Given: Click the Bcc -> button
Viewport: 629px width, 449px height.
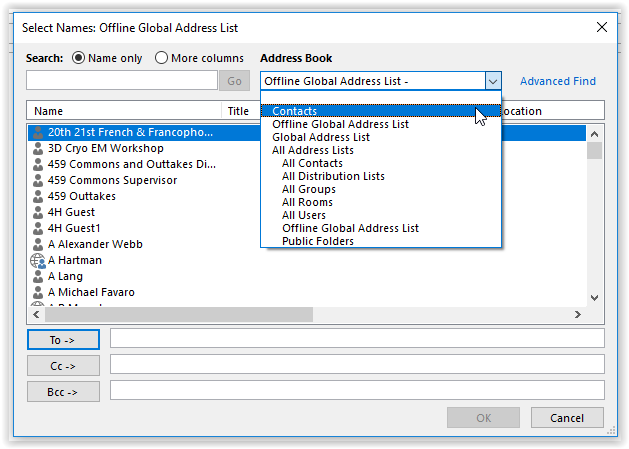Looking at the screenshot, I should click(x=63, y=392).
